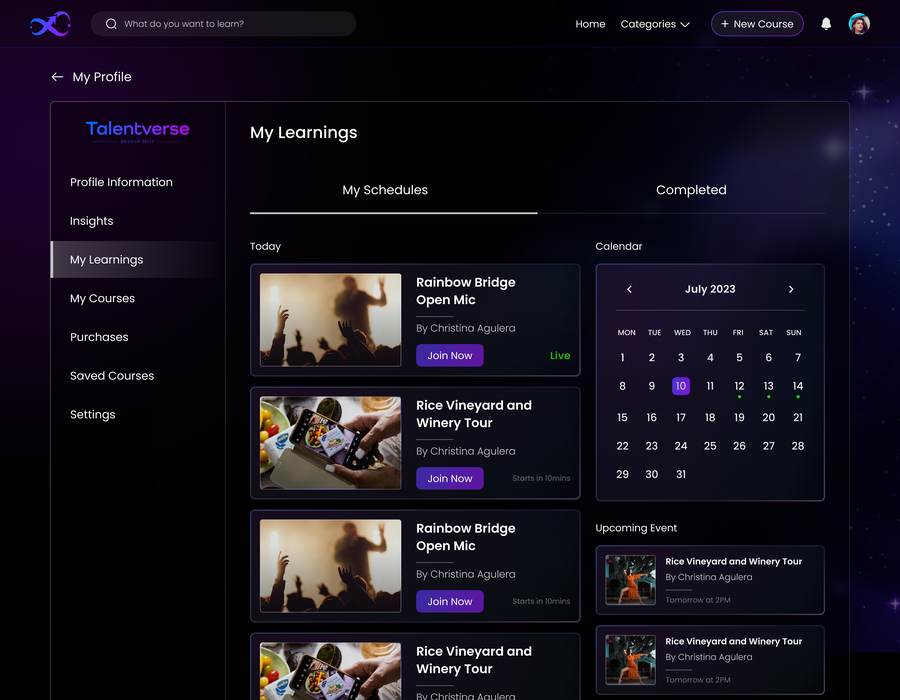
Task: Click the New Course button
Action: coord(757,24)
